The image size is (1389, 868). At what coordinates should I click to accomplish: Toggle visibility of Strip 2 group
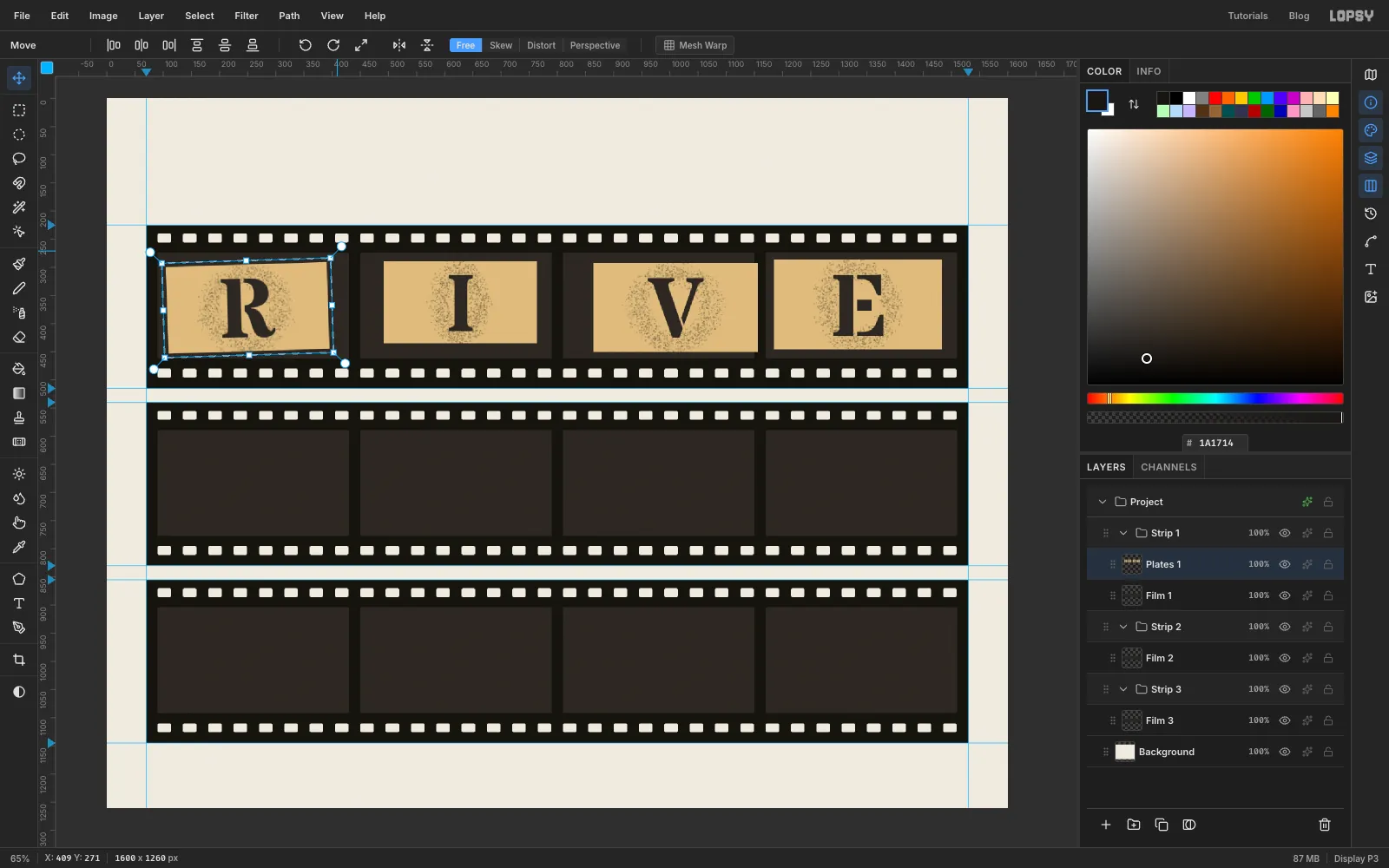point(1285,627)
